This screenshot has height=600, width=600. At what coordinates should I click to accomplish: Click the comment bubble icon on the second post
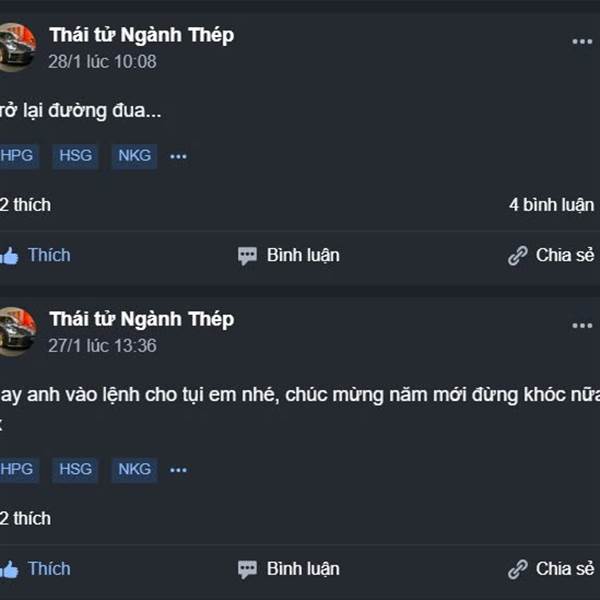point(247,570)
